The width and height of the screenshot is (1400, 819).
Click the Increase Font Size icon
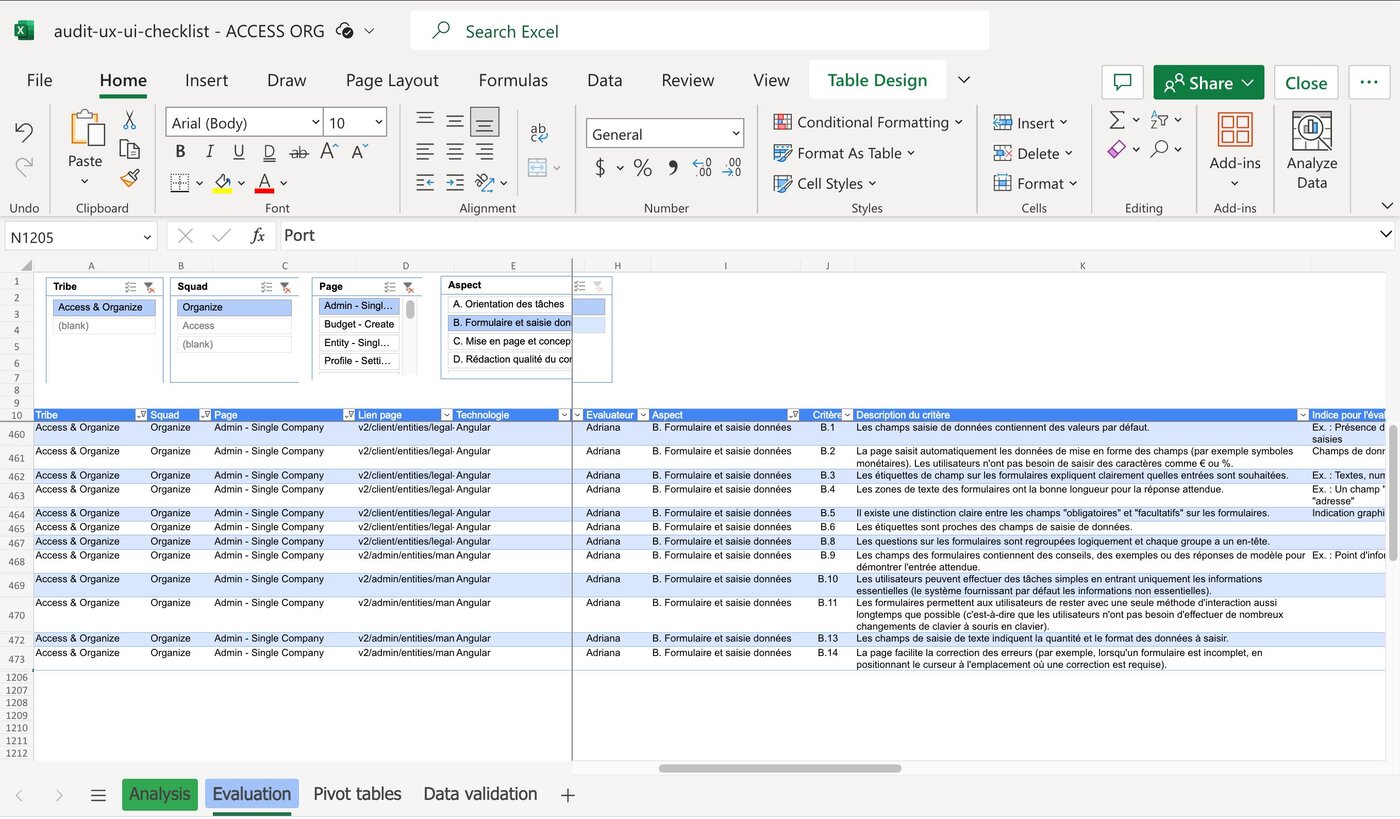(x=329, y=152)
